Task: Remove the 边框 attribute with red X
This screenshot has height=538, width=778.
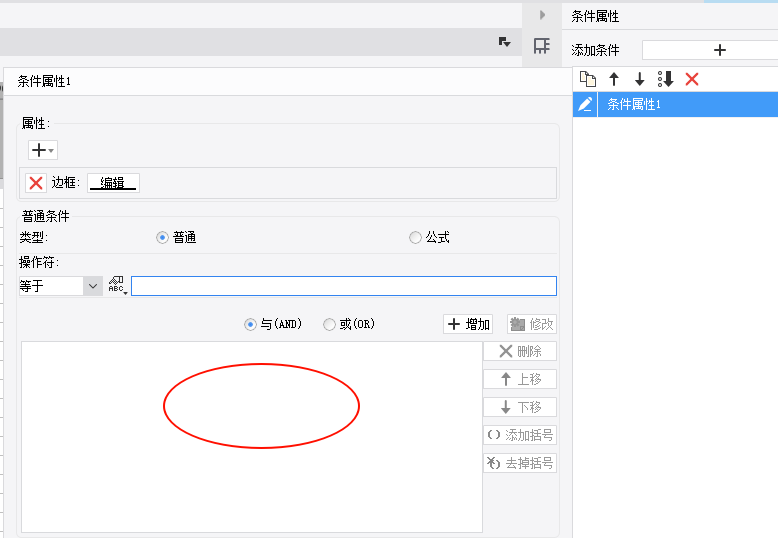Action: point(36,183)
